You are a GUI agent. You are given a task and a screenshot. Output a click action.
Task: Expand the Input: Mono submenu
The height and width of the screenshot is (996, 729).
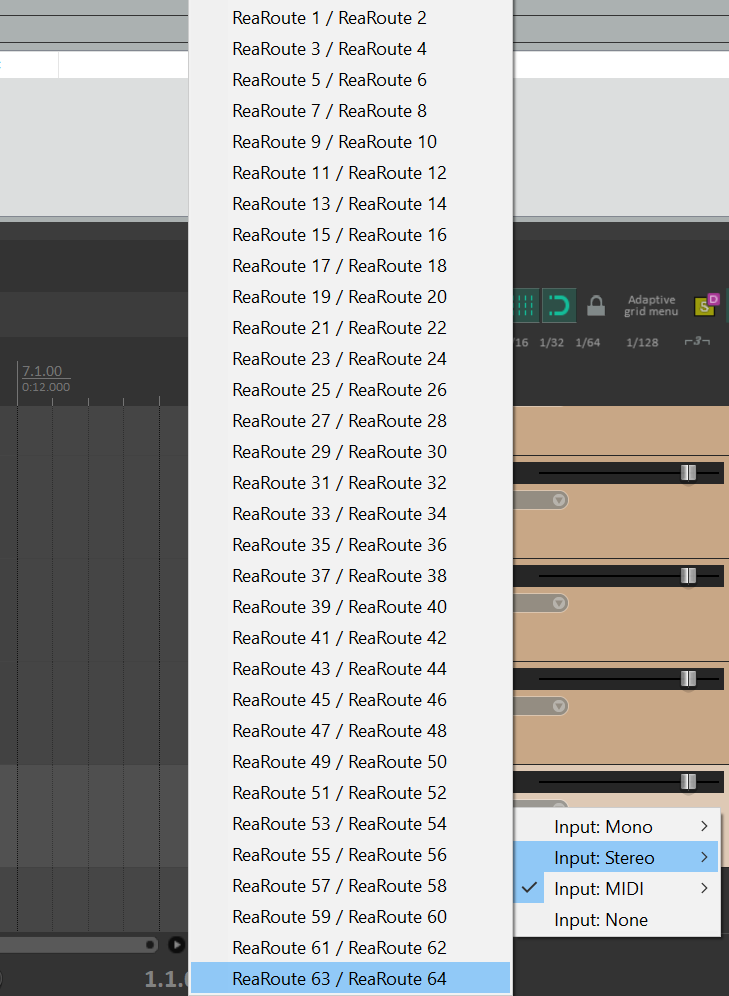click(x=617, y=826)
